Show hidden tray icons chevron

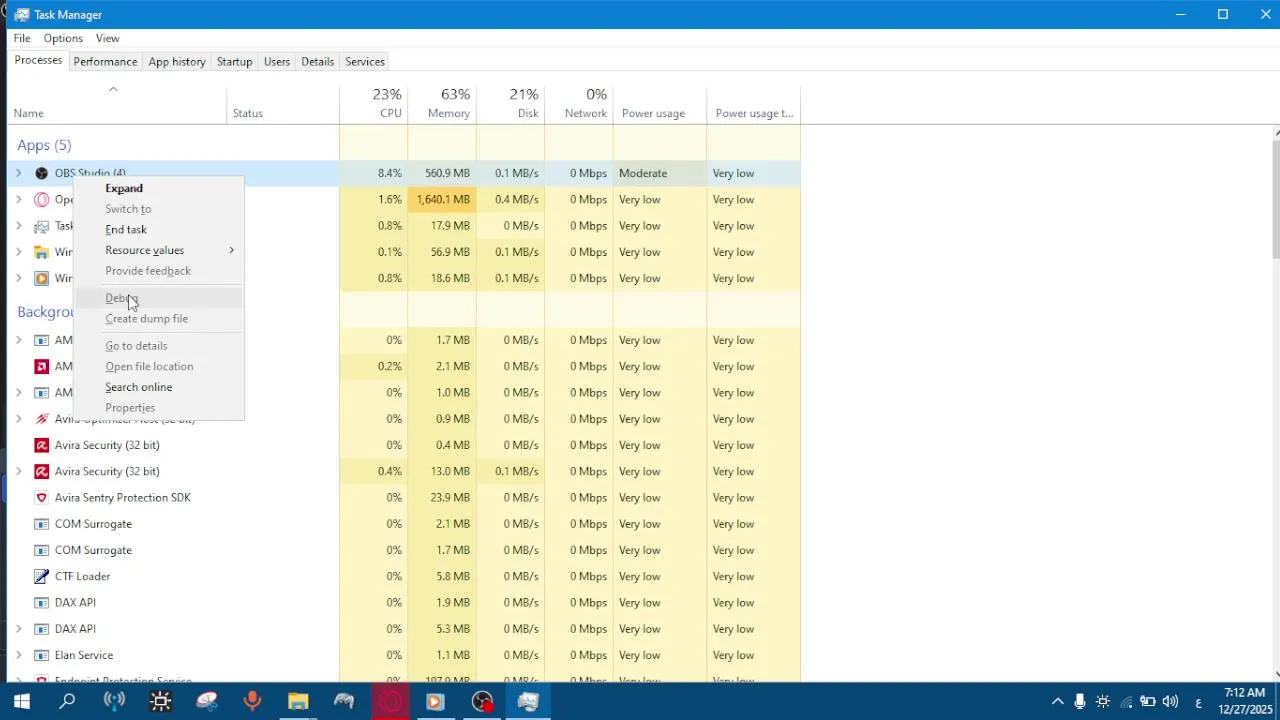tap(1057, 702)
